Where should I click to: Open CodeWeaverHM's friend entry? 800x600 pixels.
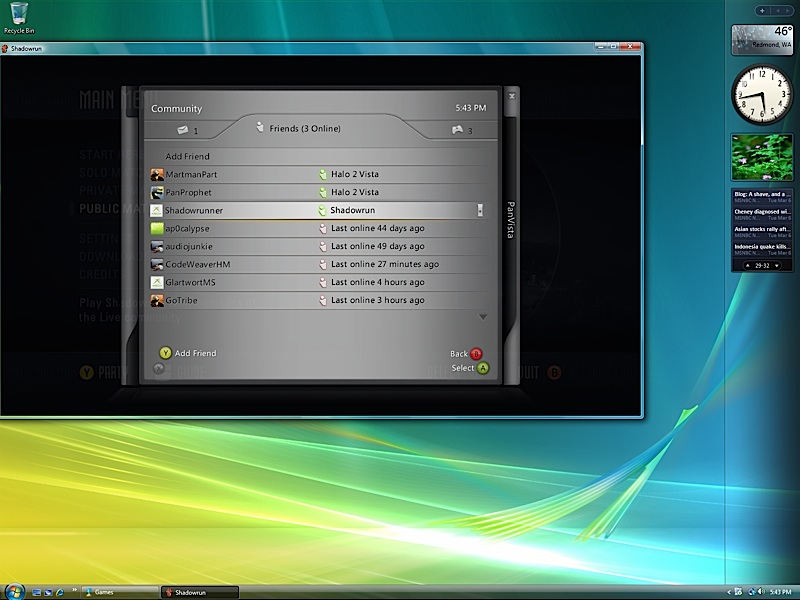coord(198,265)
